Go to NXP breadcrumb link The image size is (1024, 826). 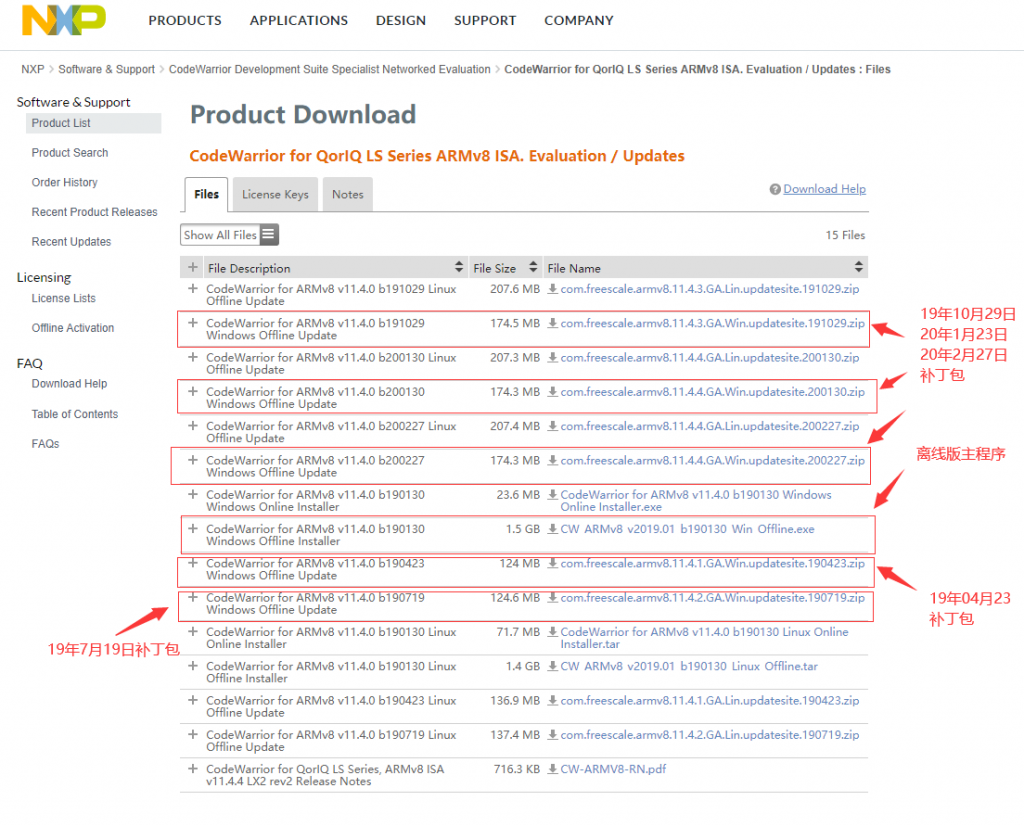tap(33, 69)
